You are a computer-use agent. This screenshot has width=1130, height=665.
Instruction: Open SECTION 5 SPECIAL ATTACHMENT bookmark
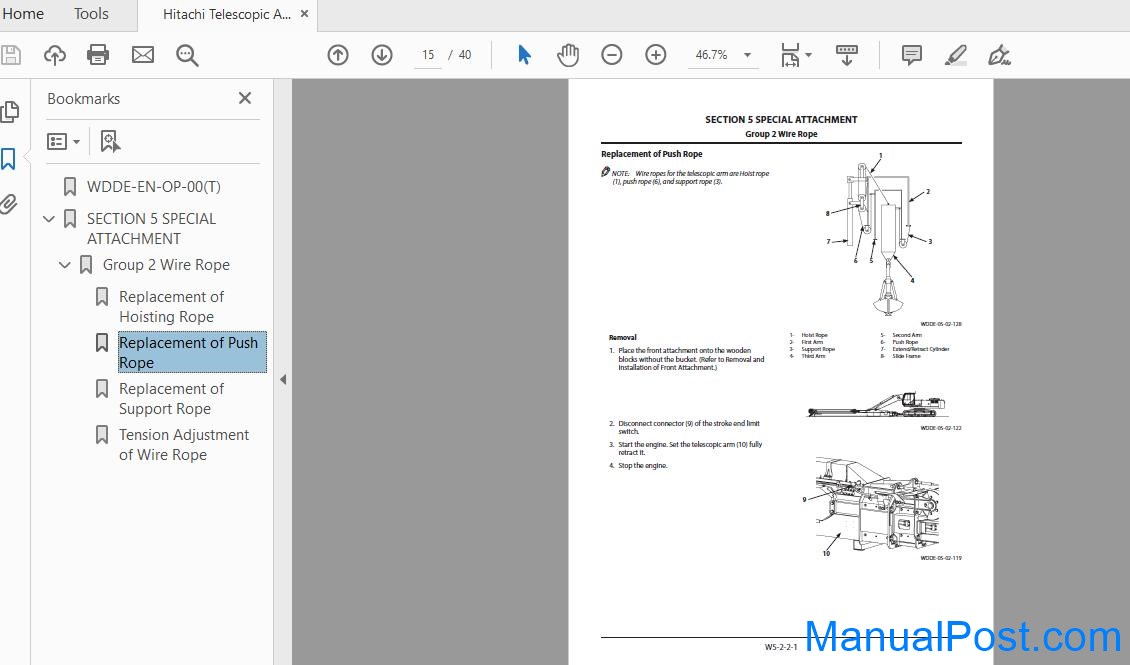[151, 228]
